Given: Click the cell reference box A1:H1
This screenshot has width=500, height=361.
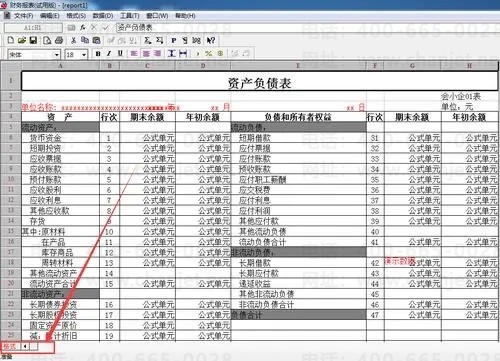Looking at the screenshot, I should coord(33,28).
